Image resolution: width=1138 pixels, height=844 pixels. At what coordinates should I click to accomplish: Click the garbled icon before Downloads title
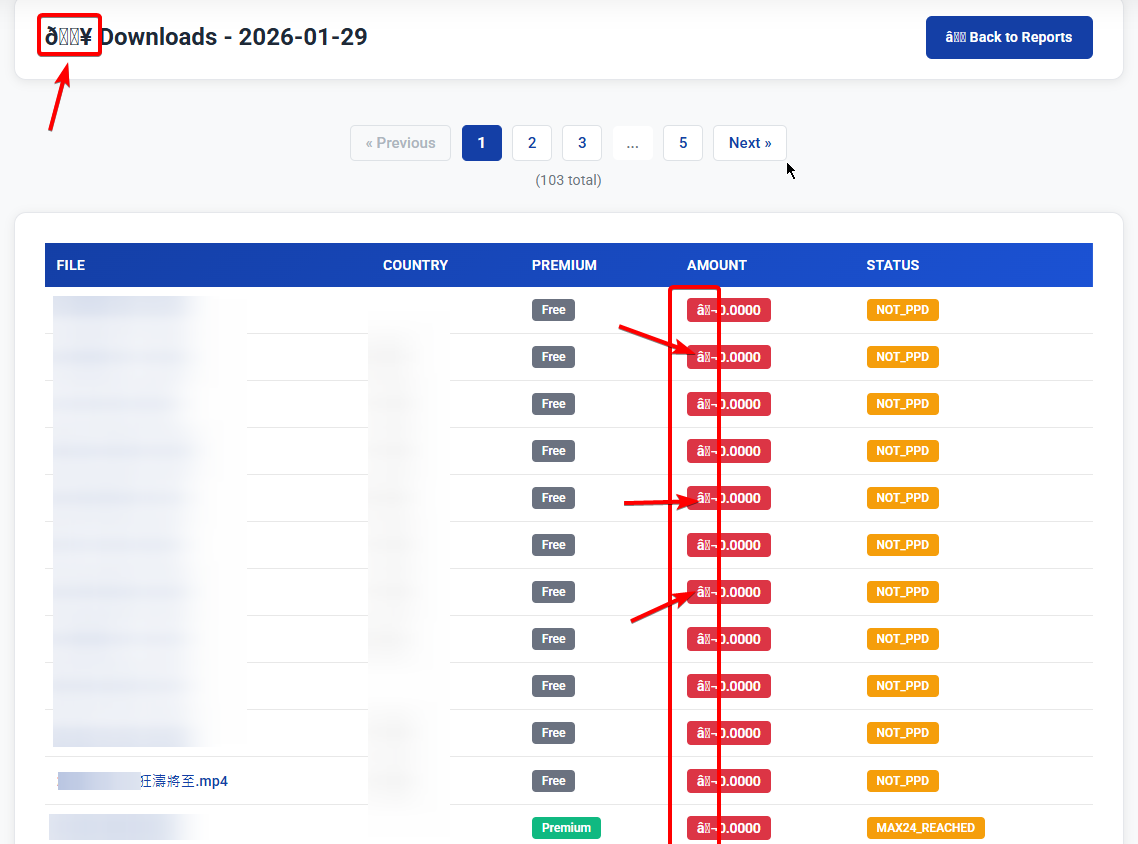(x=69, y=37)
